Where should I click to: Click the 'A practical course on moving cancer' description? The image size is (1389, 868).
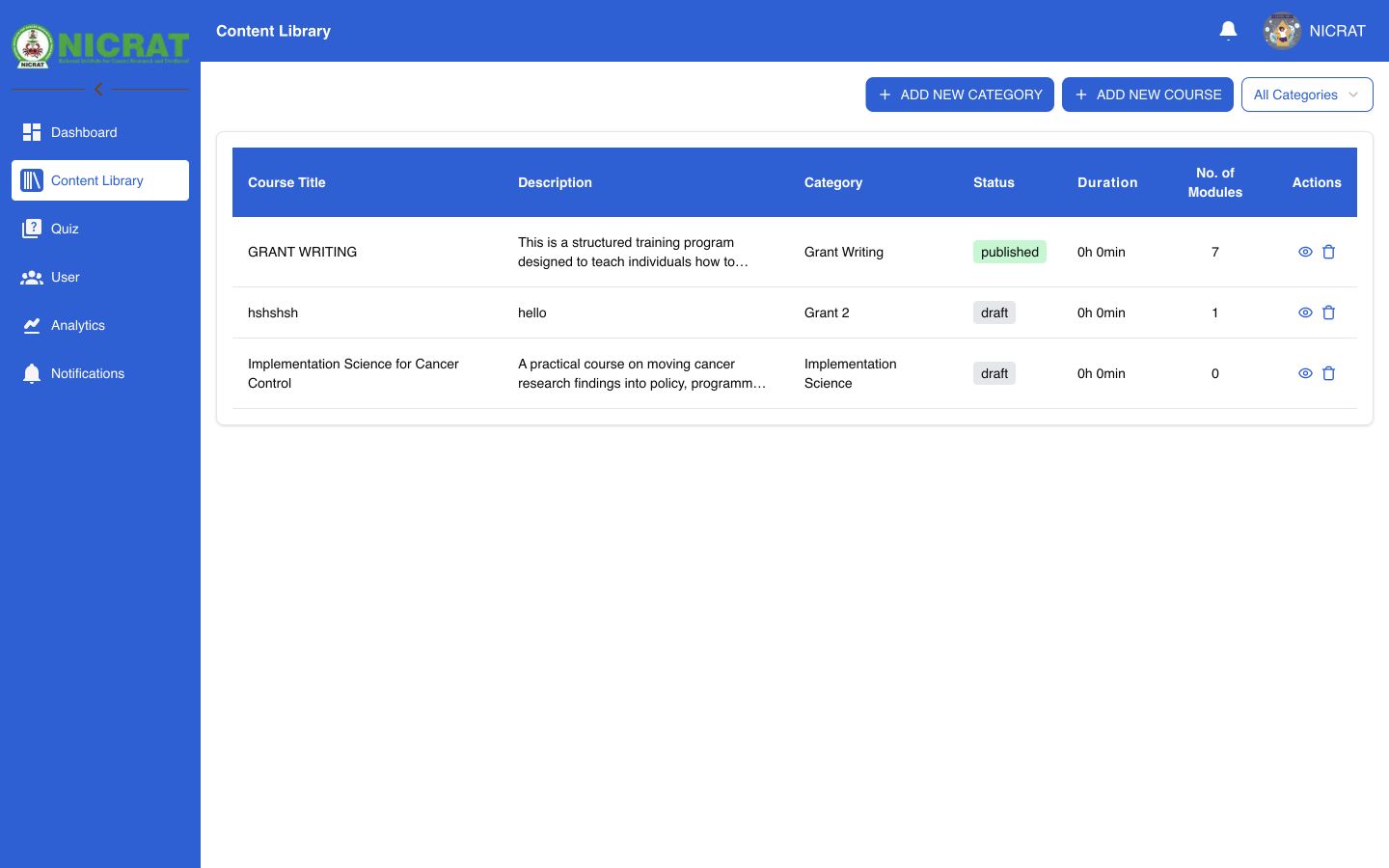click(641, 373)
